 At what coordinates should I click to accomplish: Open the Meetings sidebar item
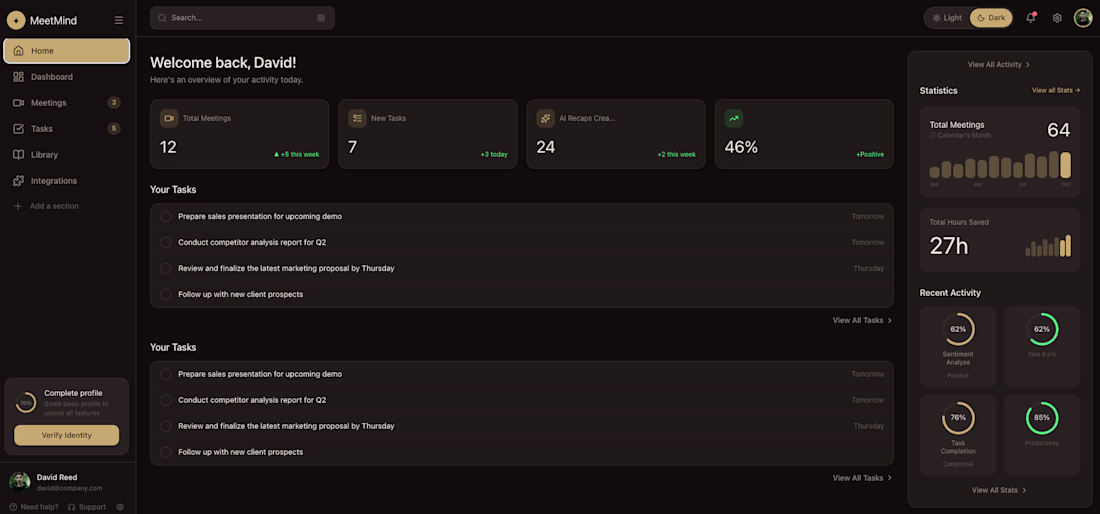point(48,103)
